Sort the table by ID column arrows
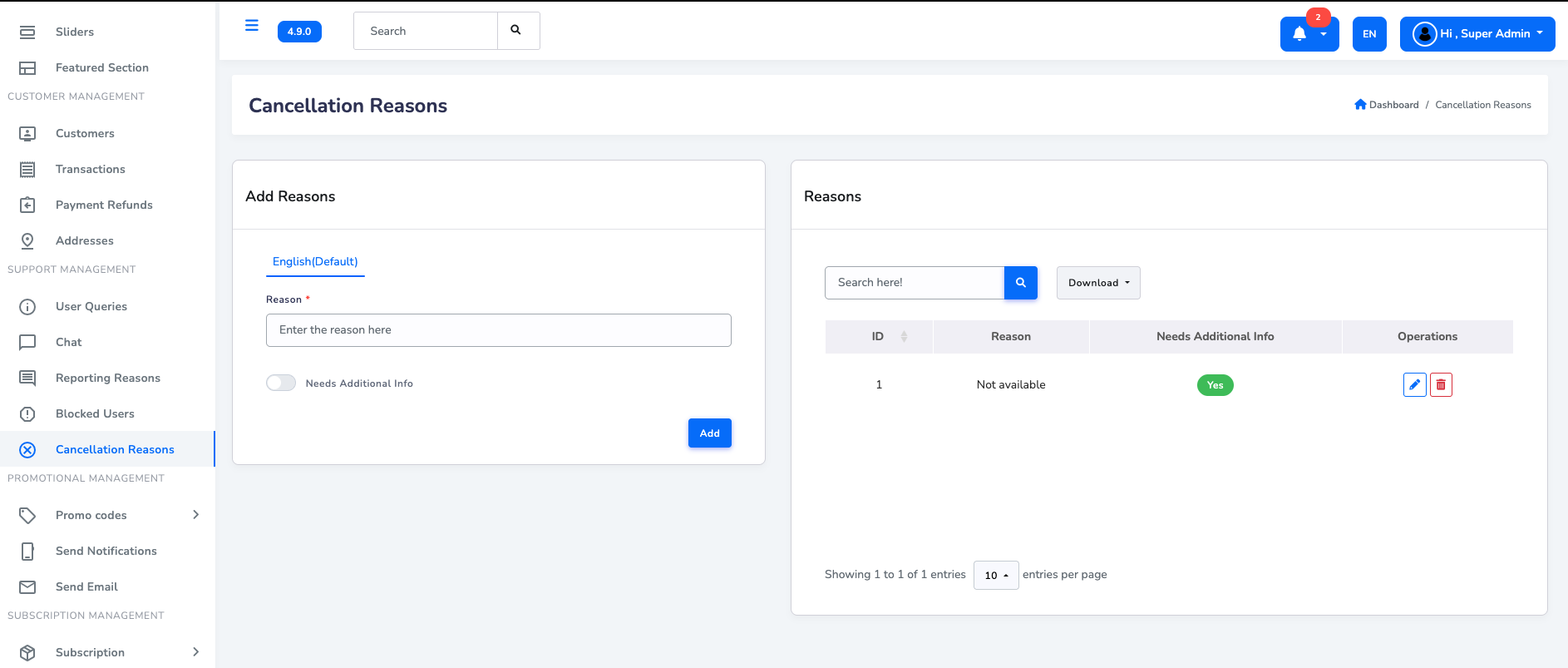This screenshot has width=1568, height=668. pyautogui.click(x=904, y=337)
